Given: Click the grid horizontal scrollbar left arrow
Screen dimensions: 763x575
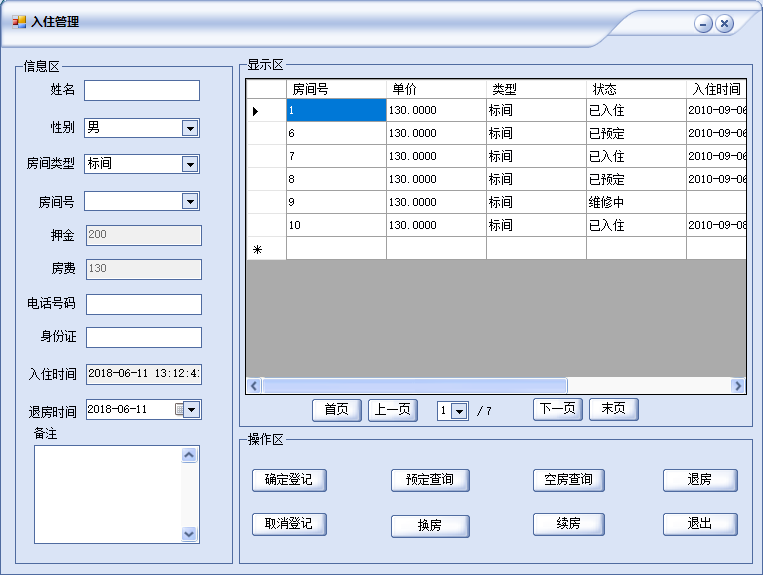Looking at the screenshot, I should 254,386.
